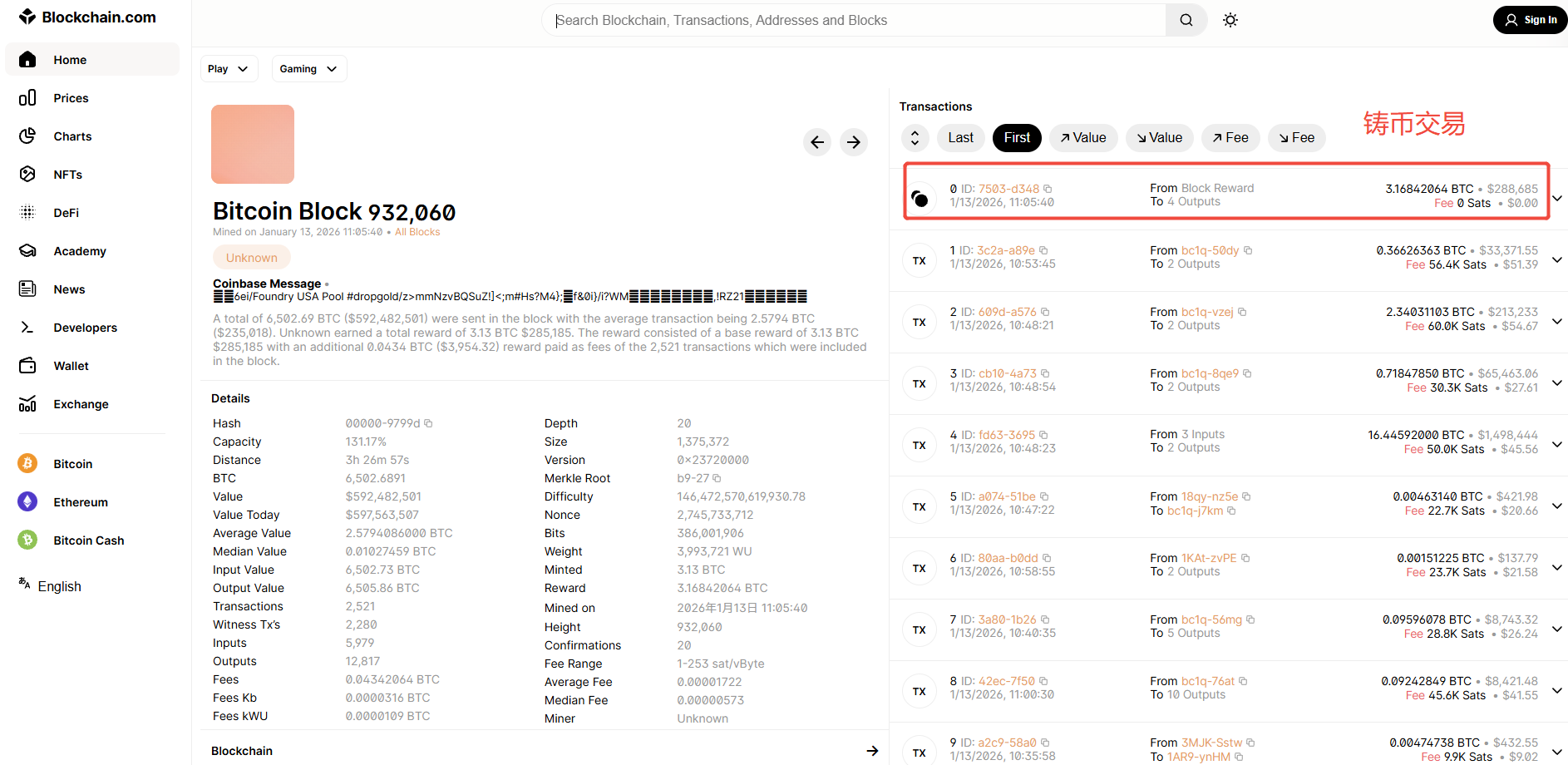1568x765 pixels.
Task: Click the block color thumbnail
Action: [253, 144]
